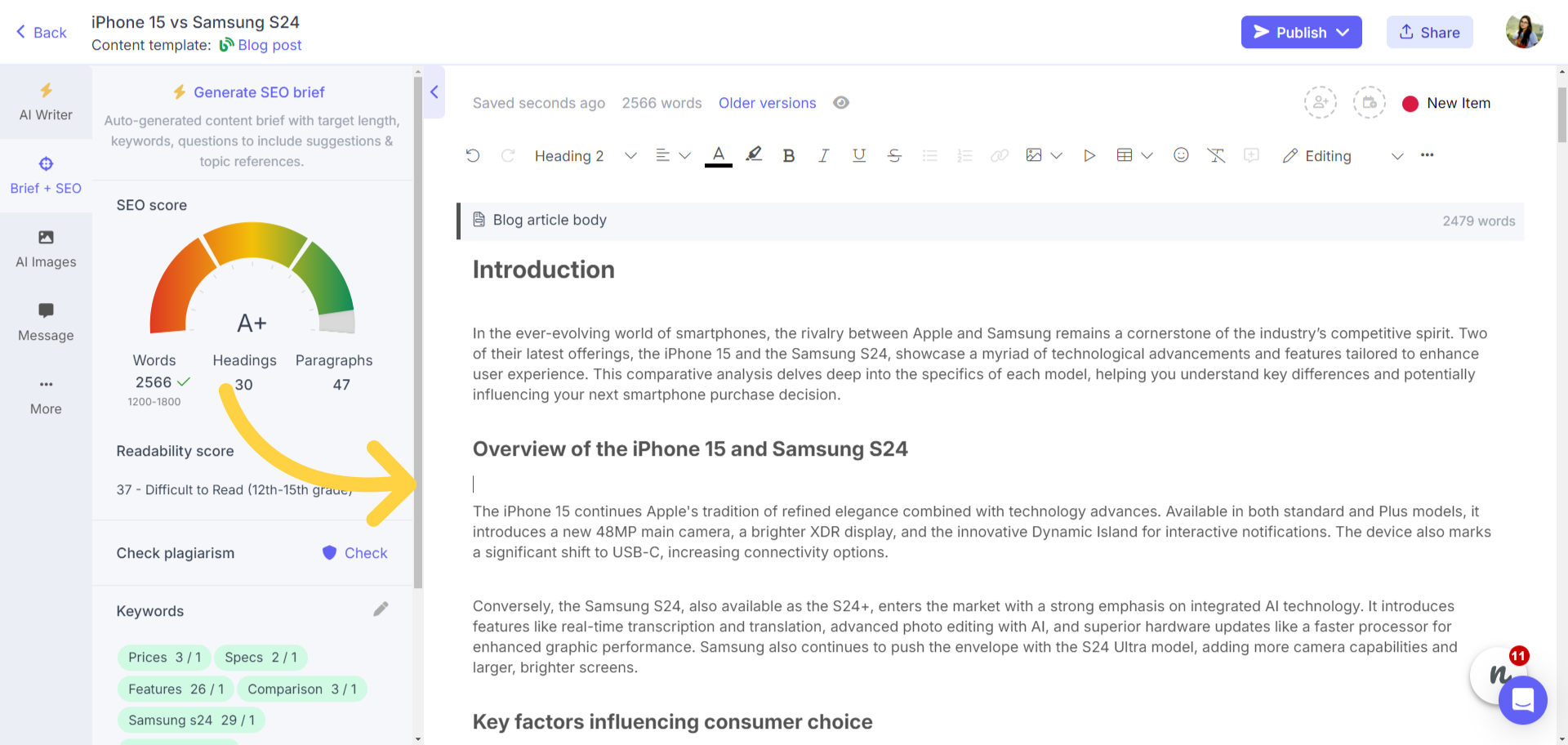Screen dimensions: 1568x745
Task: Open the notifications bubble showing 11
Action: [x=1497, y=675]
